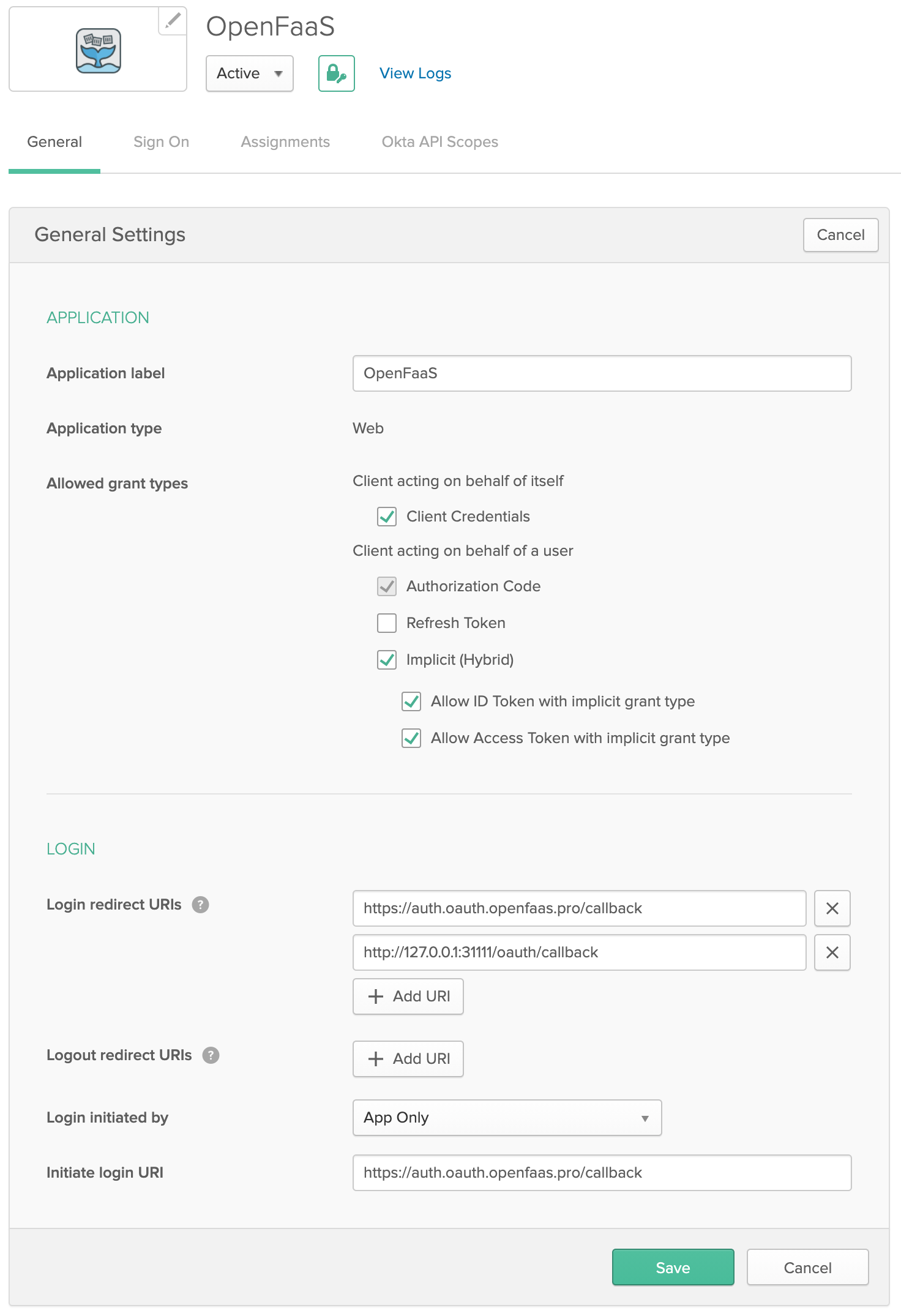Toggle the Implicit (Hybrid) checkbox
This screenshot has height=1316, width=901.
(x=387, y=660)
